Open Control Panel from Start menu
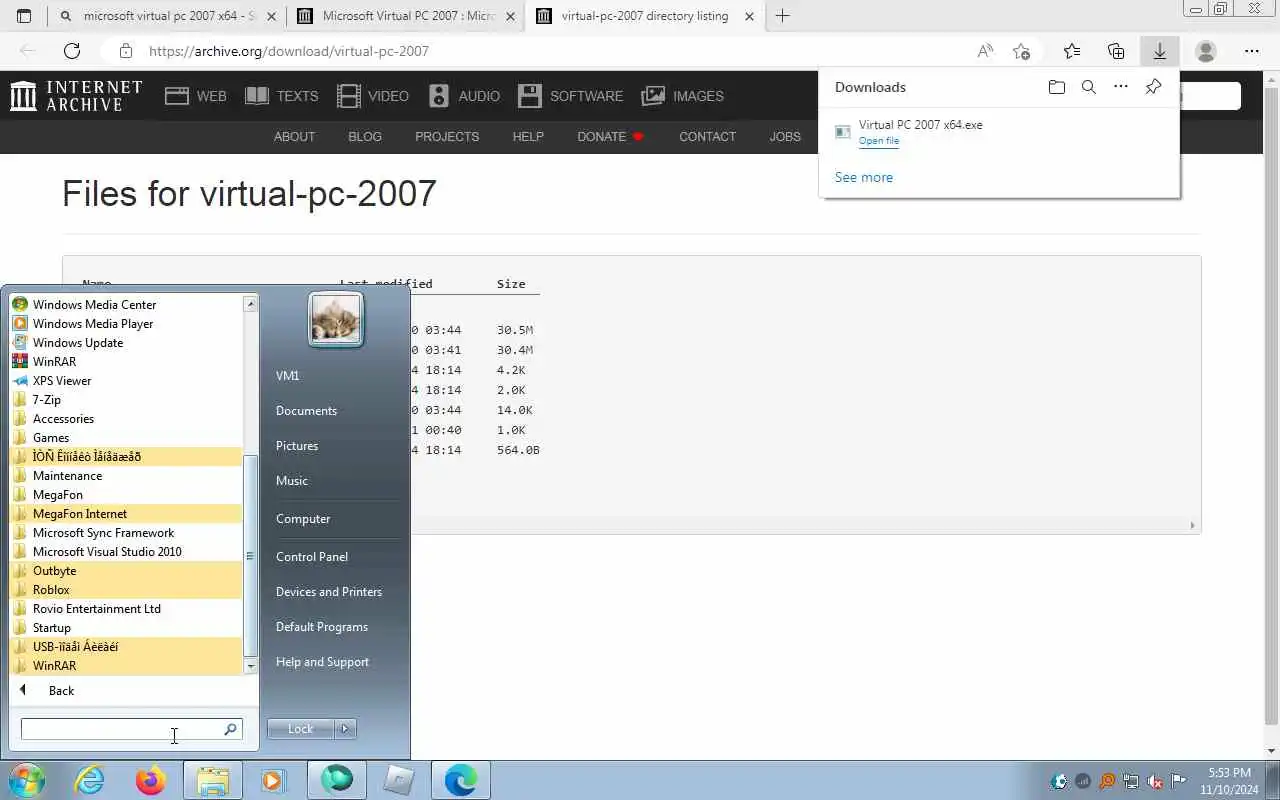The image size is (1280, 800). coord(312,556)
